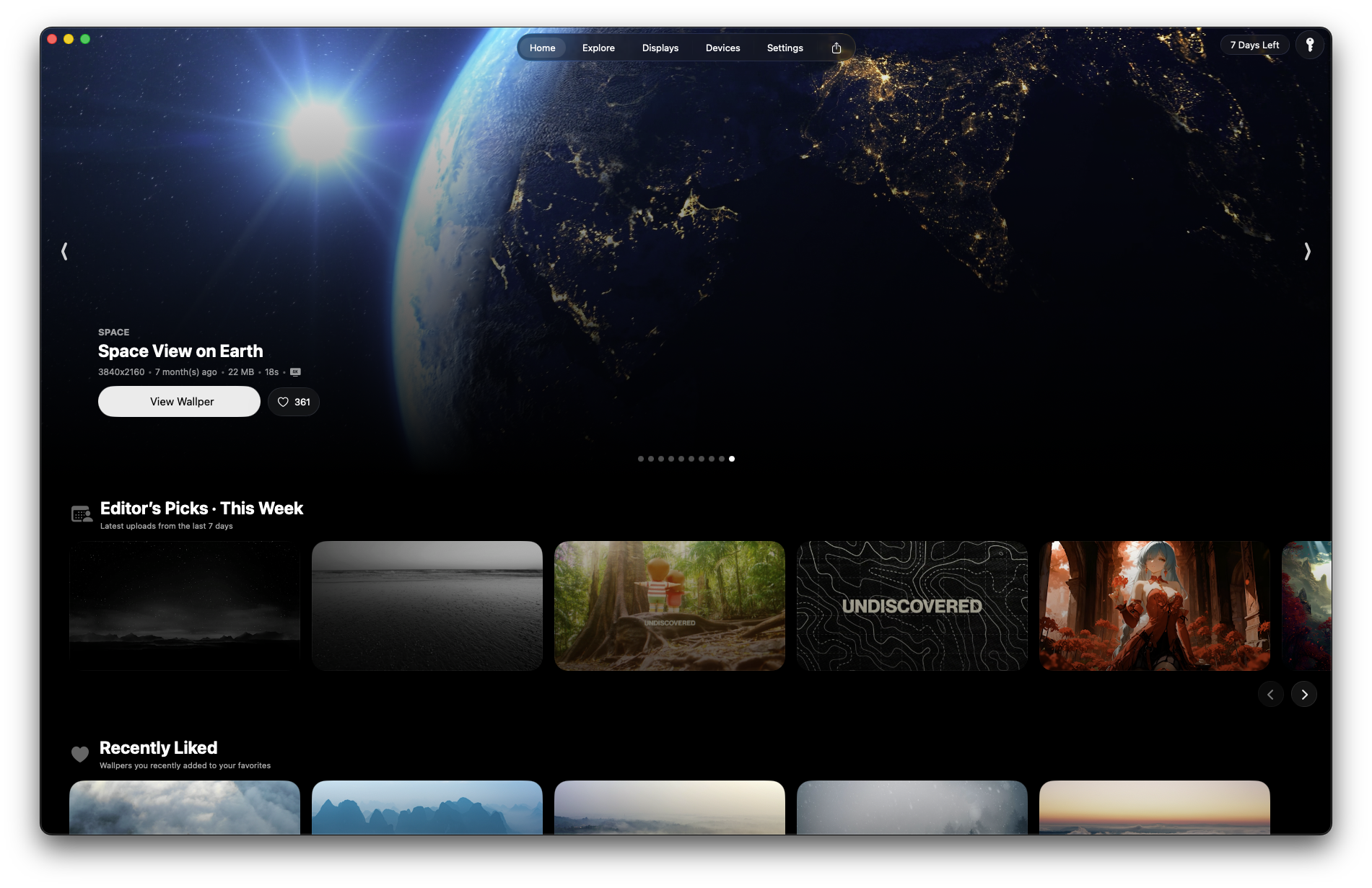Click the 7 Days Left trial badge
This screenshot has height=888, width=1372.
tap(1254, 45)
